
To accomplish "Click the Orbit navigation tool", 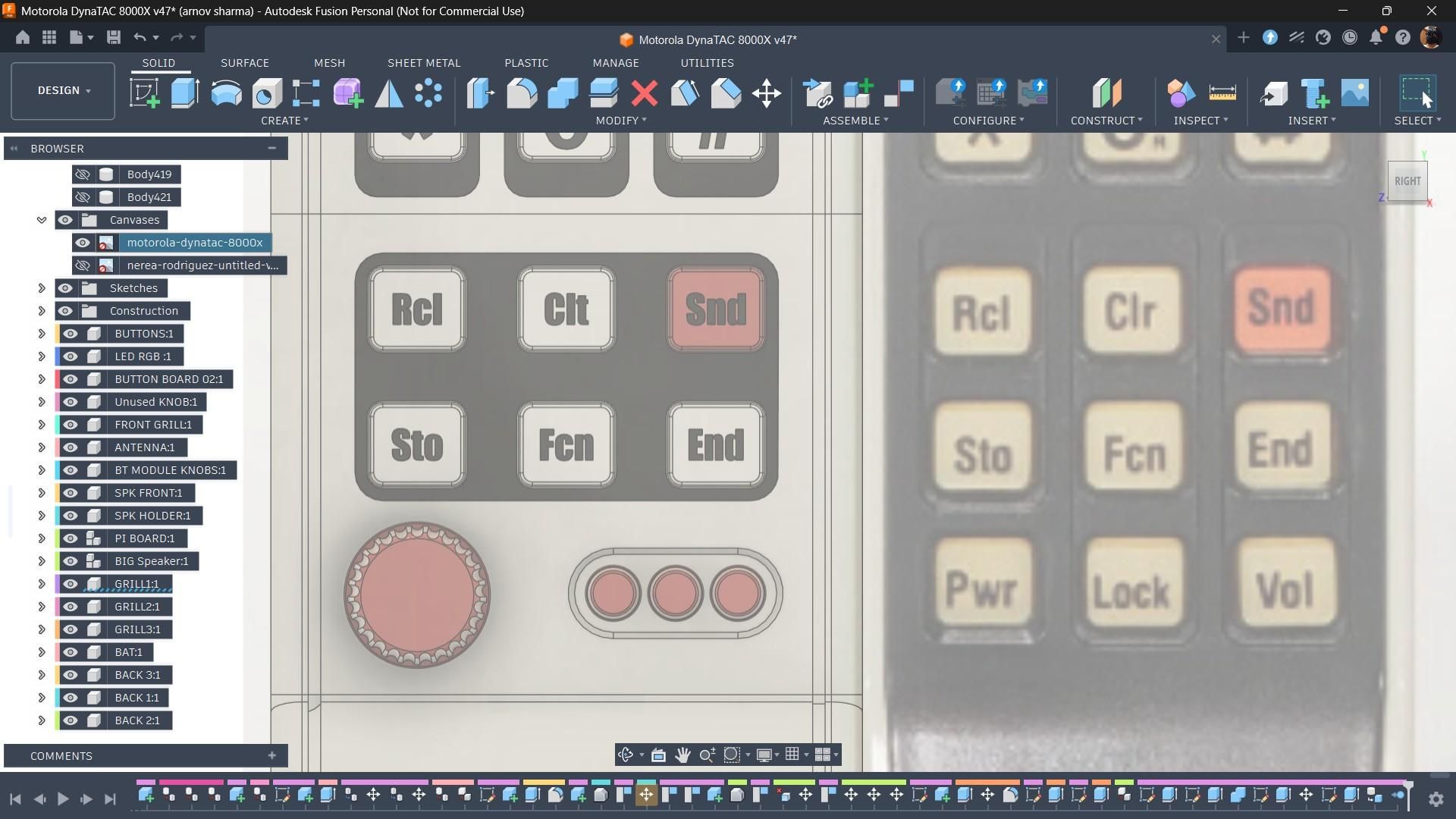I will [626, 755].
